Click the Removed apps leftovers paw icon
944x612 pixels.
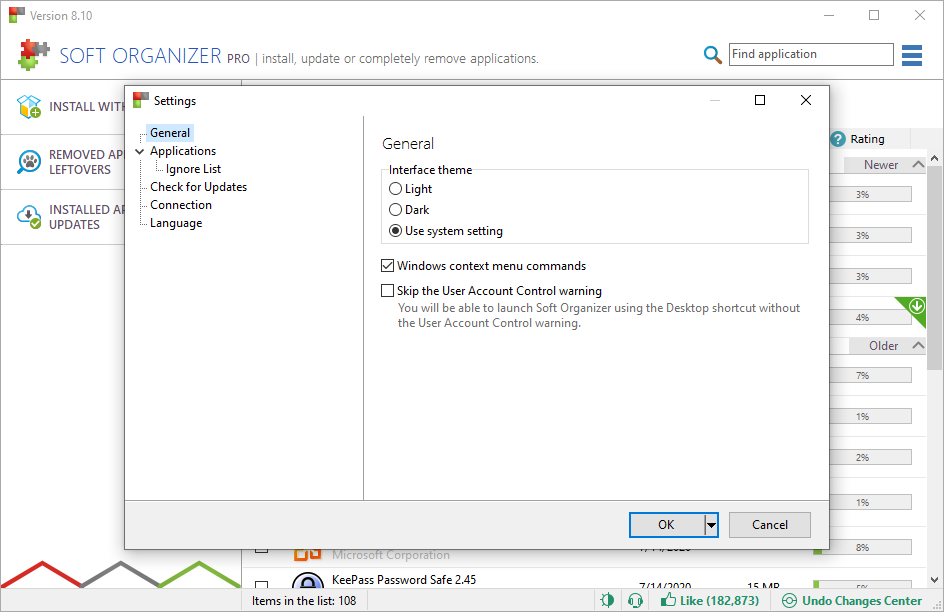tap(29, 162)
